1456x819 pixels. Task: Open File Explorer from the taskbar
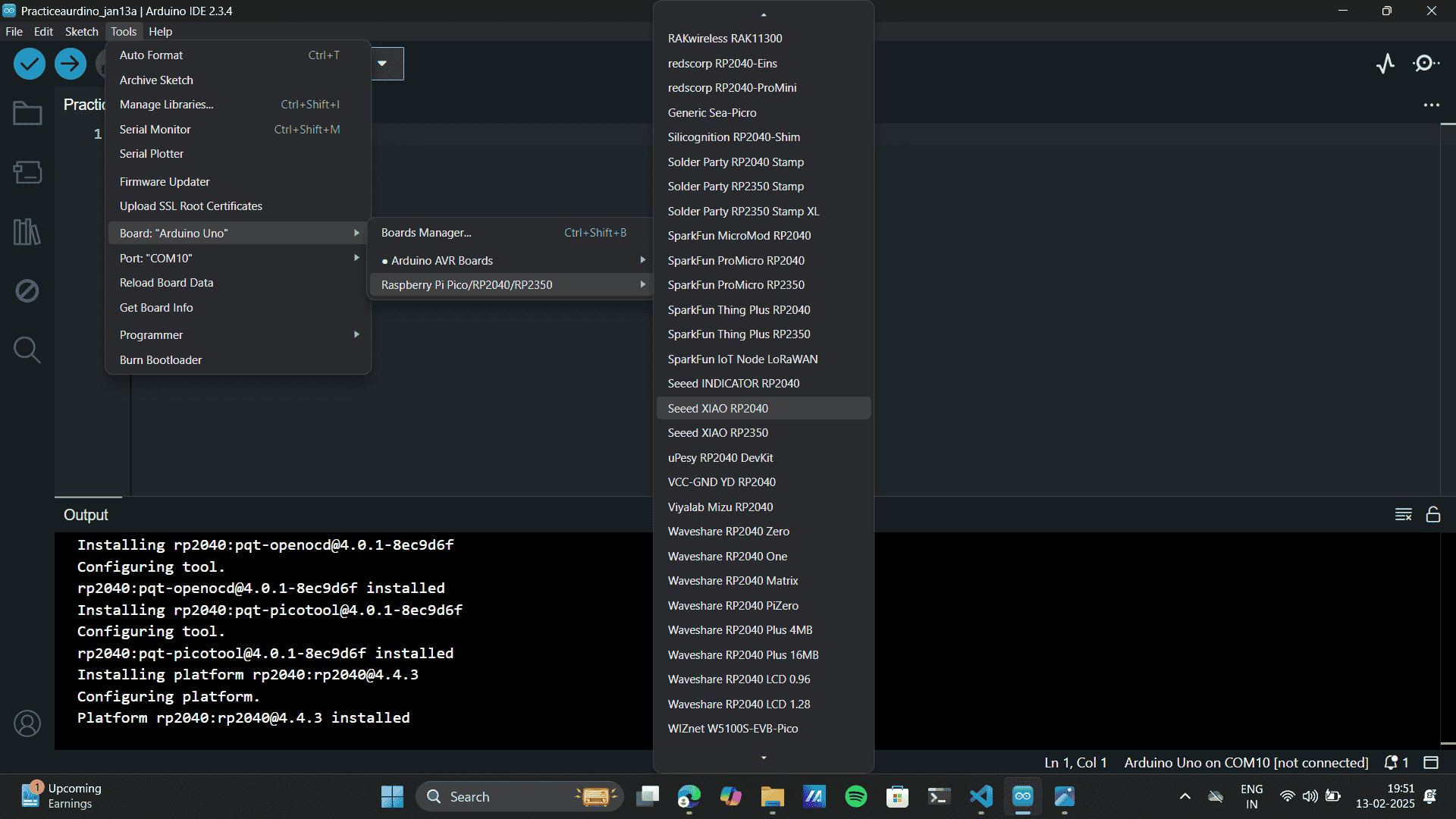pos(773,796)
